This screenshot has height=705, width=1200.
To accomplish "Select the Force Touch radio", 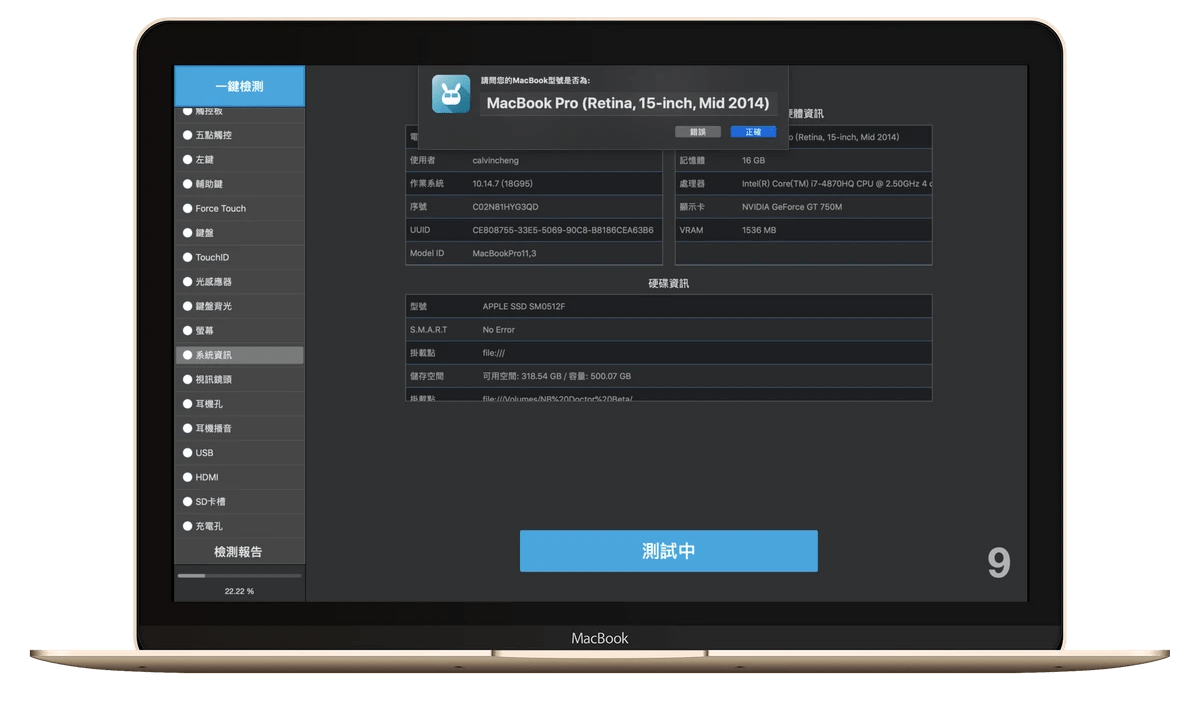I will (x=187, y=209).
